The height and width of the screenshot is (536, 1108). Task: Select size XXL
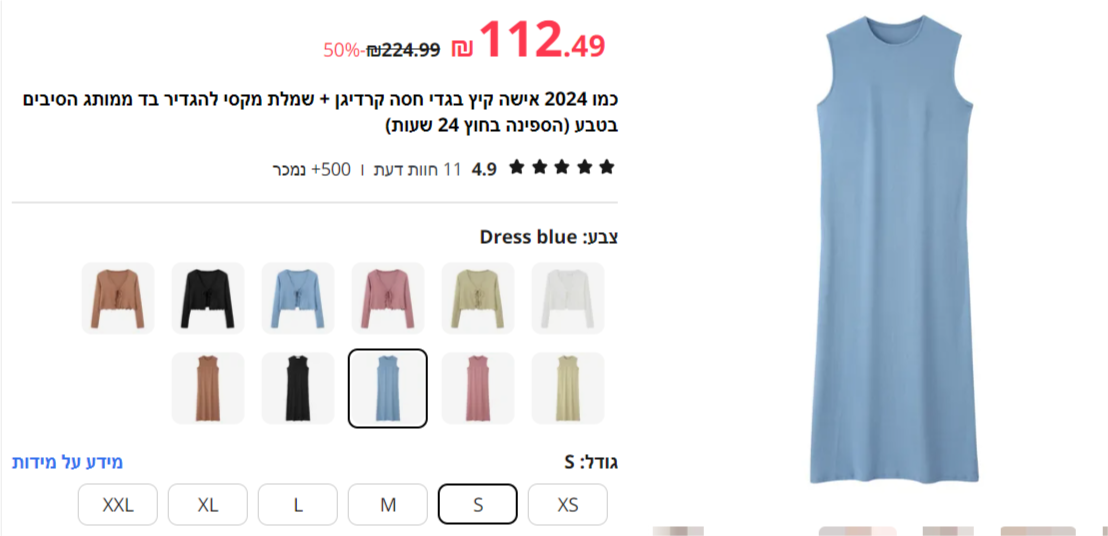(118, 504)
